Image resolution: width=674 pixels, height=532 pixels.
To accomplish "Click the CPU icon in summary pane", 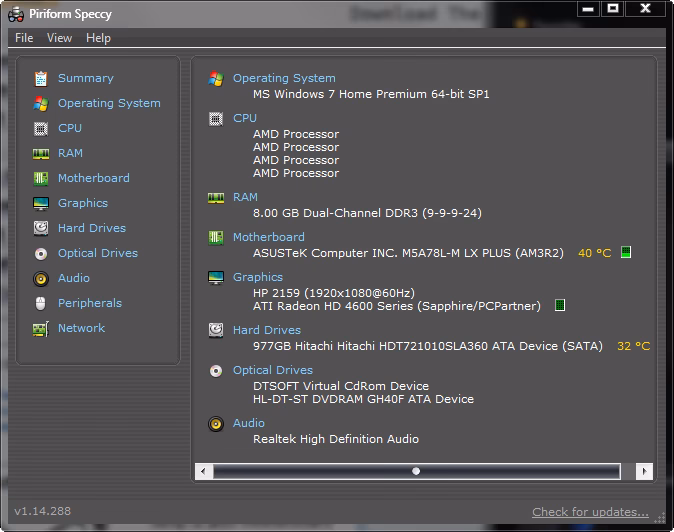I will [216, 119].
